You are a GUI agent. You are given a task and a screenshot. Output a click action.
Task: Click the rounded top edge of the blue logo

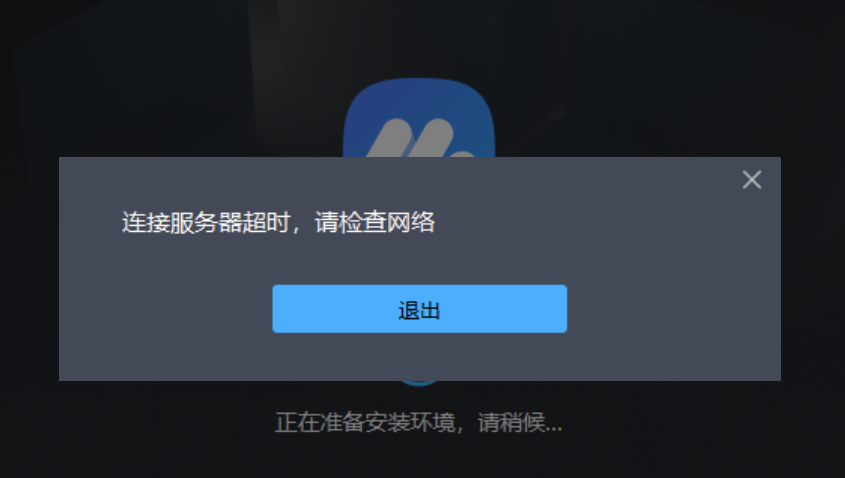click(419, 82)
